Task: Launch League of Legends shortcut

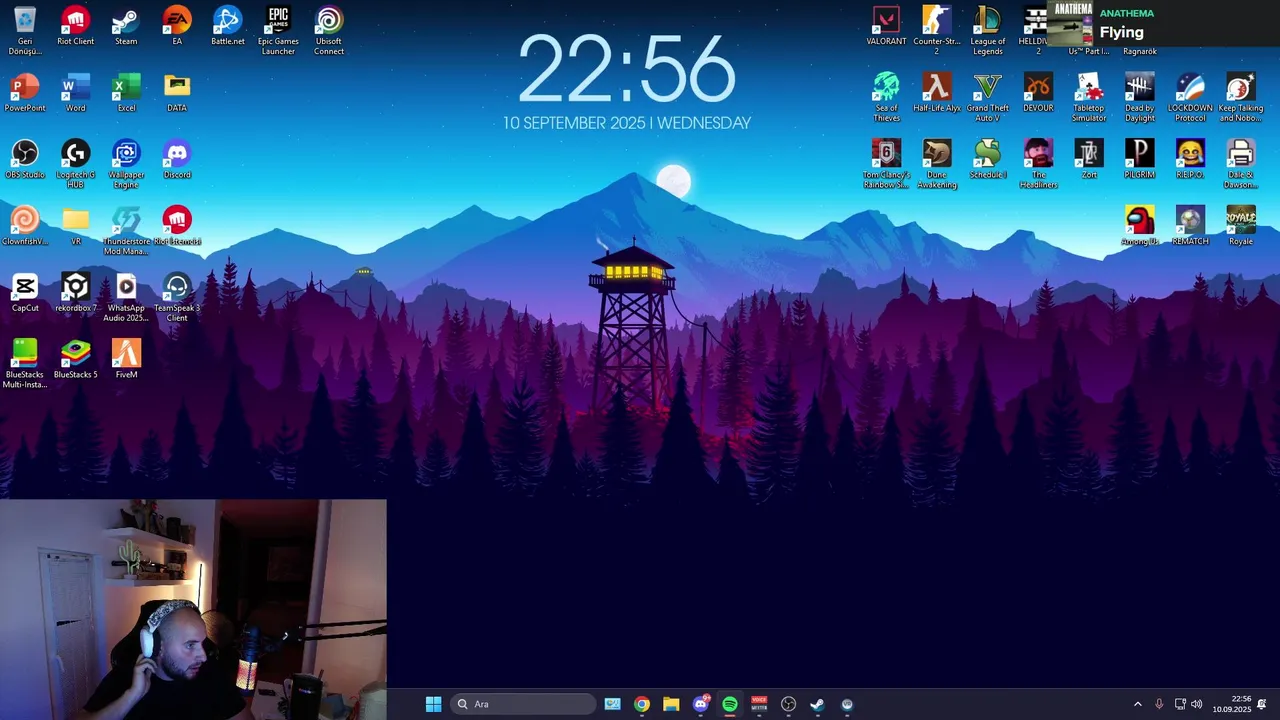Action: point(987,31)
